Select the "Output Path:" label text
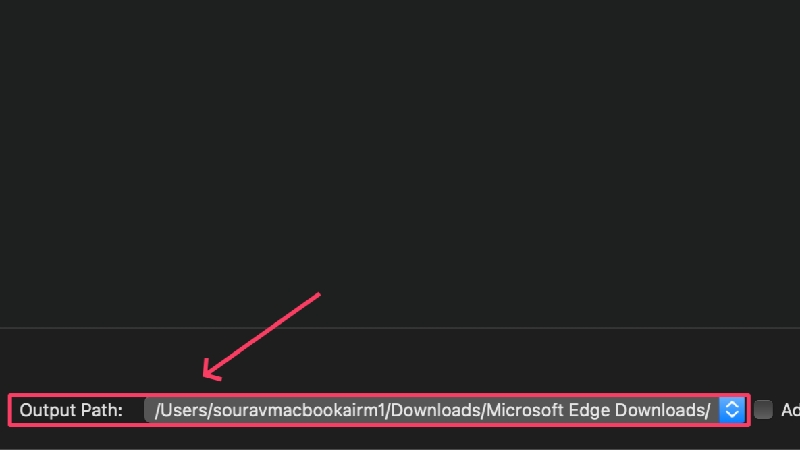This screenshot has width=800, height=450. click(71, 410)
